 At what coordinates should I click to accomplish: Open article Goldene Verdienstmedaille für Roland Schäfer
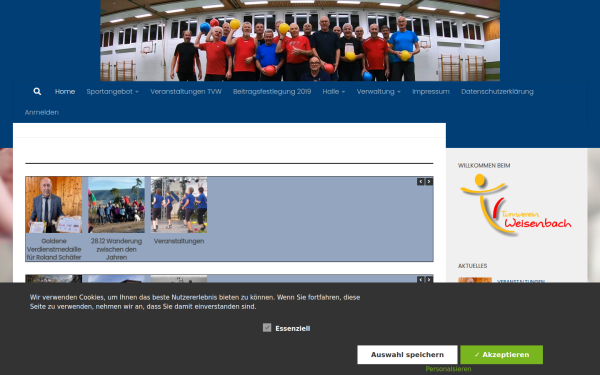[x=54, y=249]
